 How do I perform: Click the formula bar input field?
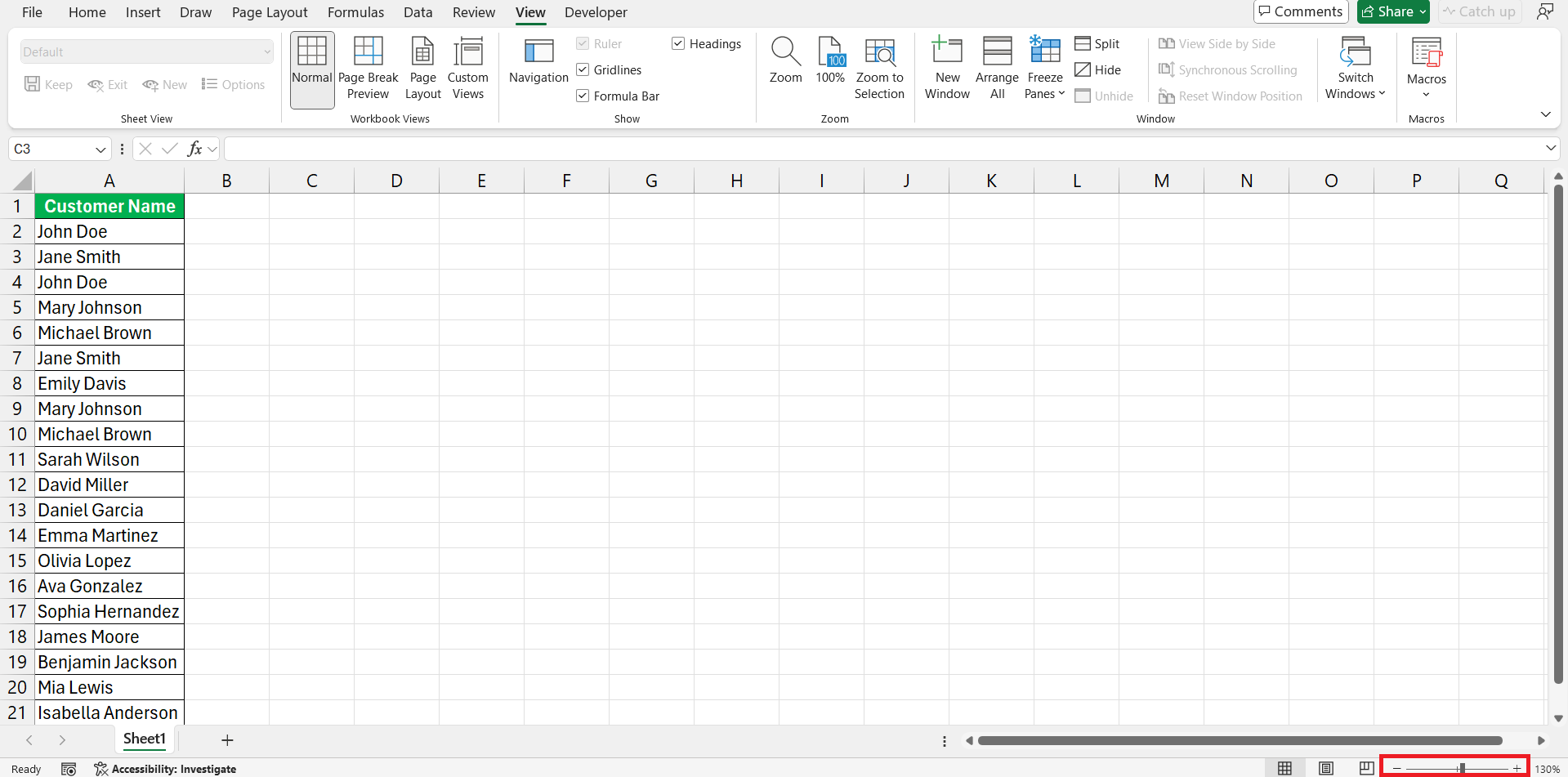click(x=884, y=149)
